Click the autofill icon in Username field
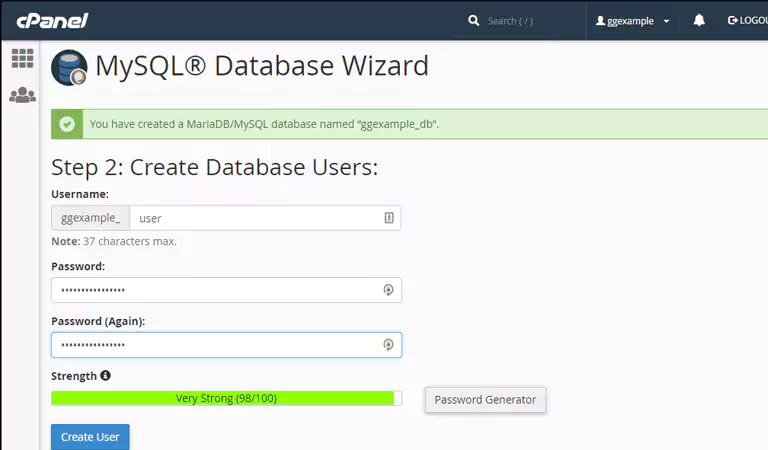The width and height of the screenshot is (768, 450). [x=389, y=218]
